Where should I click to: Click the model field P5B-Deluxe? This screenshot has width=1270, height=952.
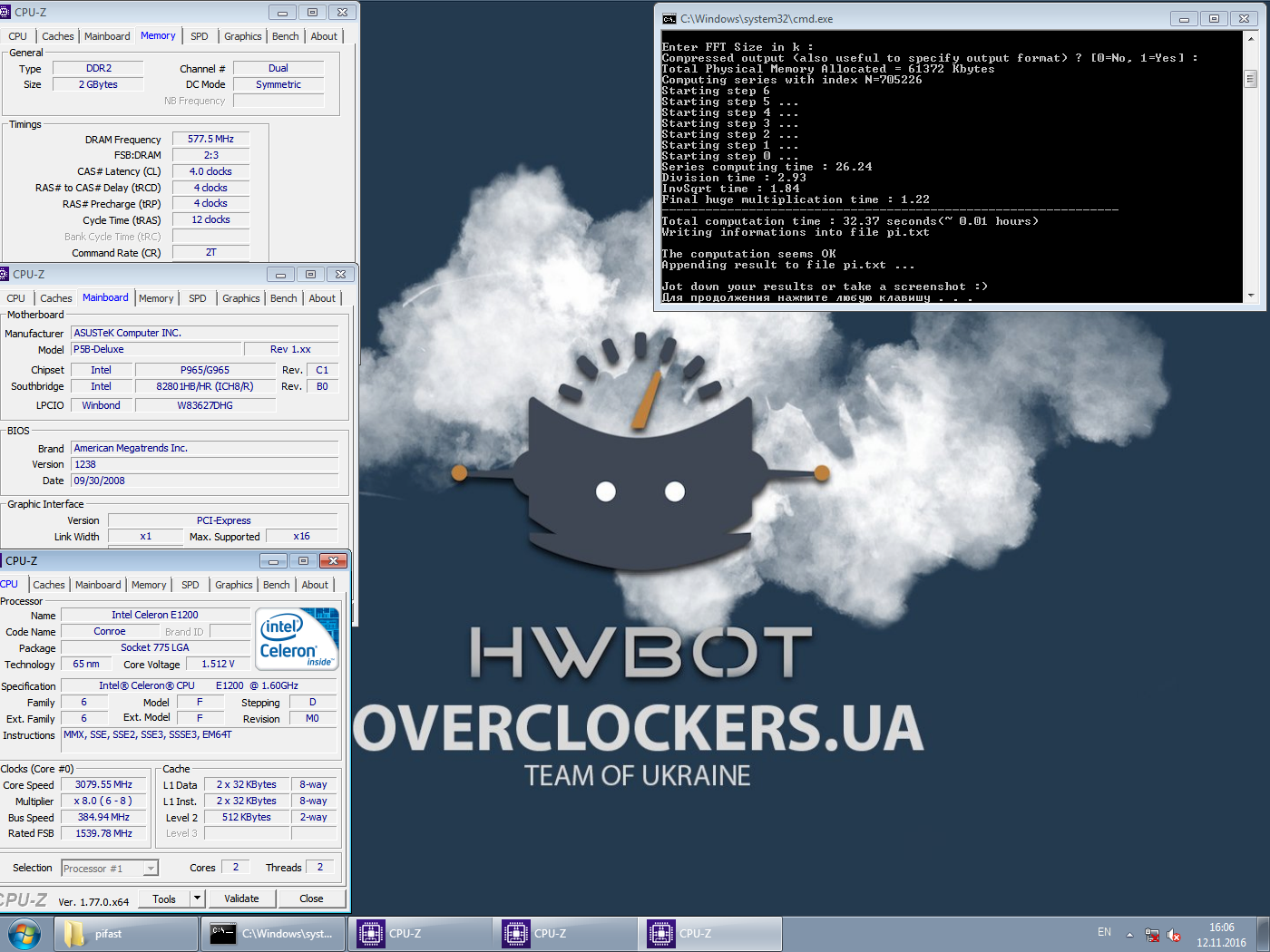coord(157,349)
